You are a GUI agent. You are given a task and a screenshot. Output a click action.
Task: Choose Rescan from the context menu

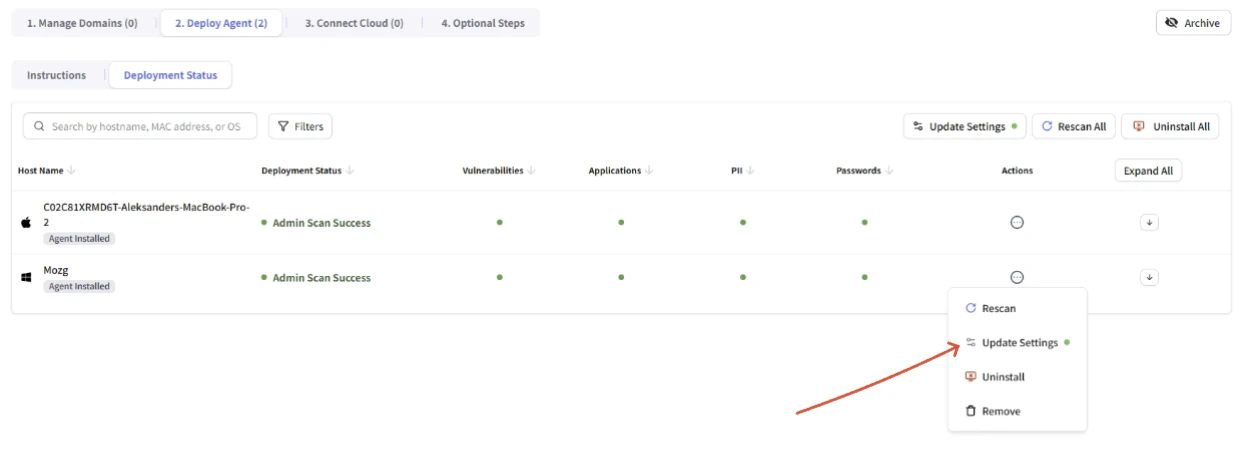tap(1017, 309)
